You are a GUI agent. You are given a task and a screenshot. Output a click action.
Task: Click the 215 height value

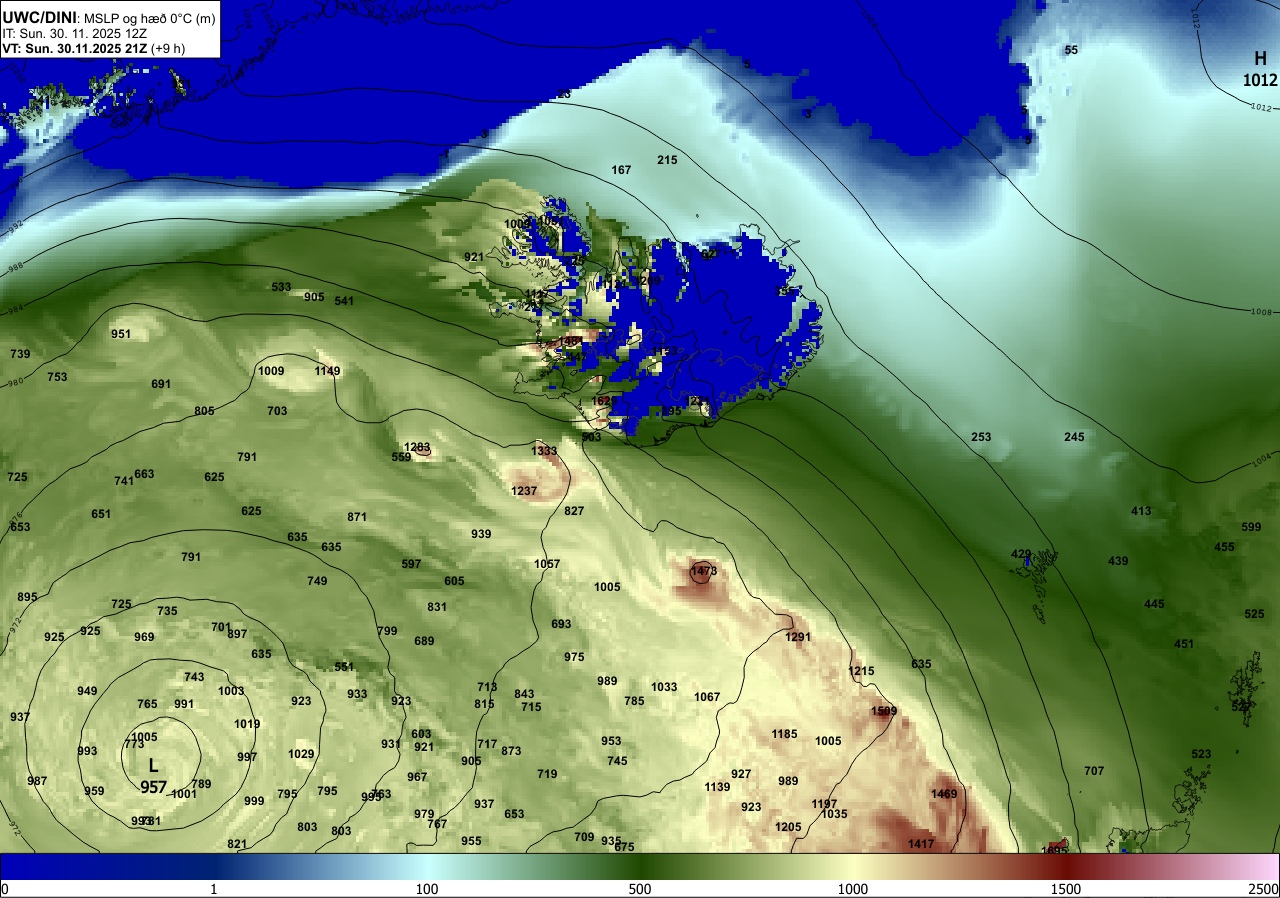(x=667, y=160)
